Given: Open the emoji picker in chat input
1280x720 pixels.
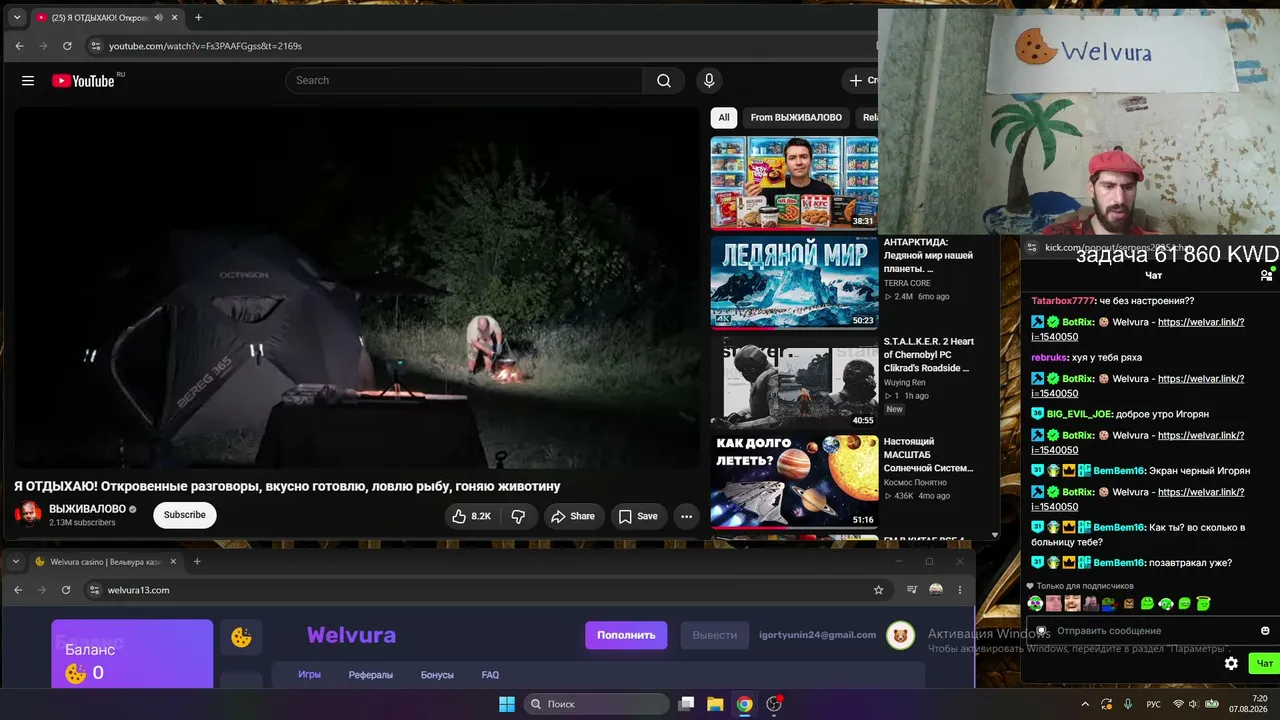Looking at the screenshot, I should [1265, 631].
